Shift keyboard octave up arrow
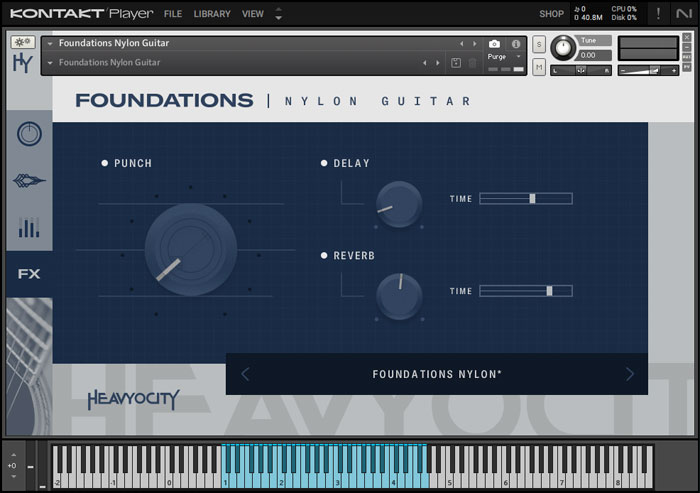The image size is (700, 493). (x=13, y=455)
